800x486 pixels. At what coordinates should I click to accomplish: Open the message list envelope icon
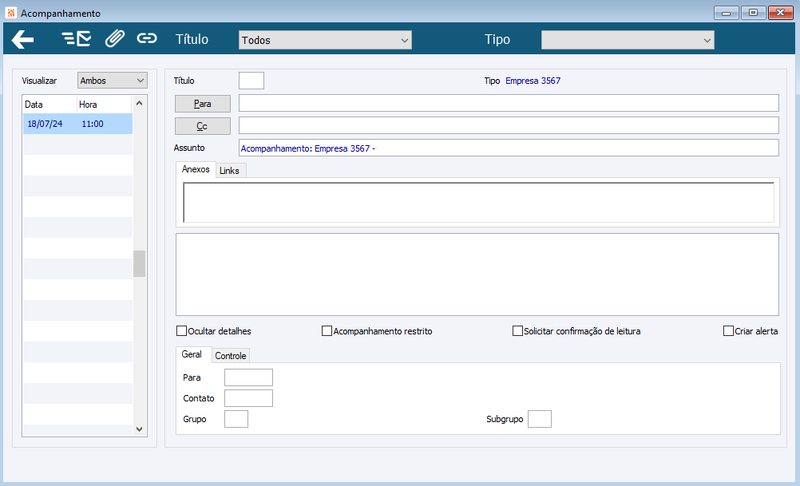click(x=77, y=39)
